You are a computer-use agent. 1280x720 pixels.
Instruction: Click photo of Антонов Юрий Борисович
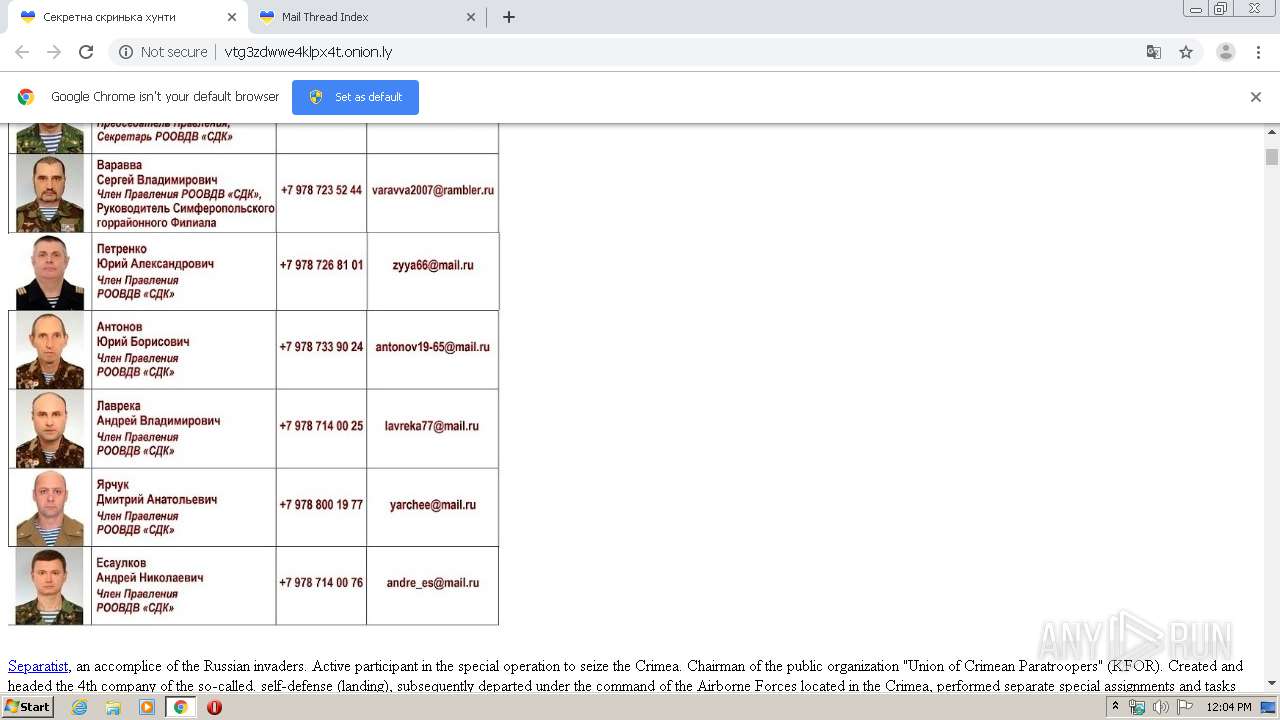pos(50,350)
